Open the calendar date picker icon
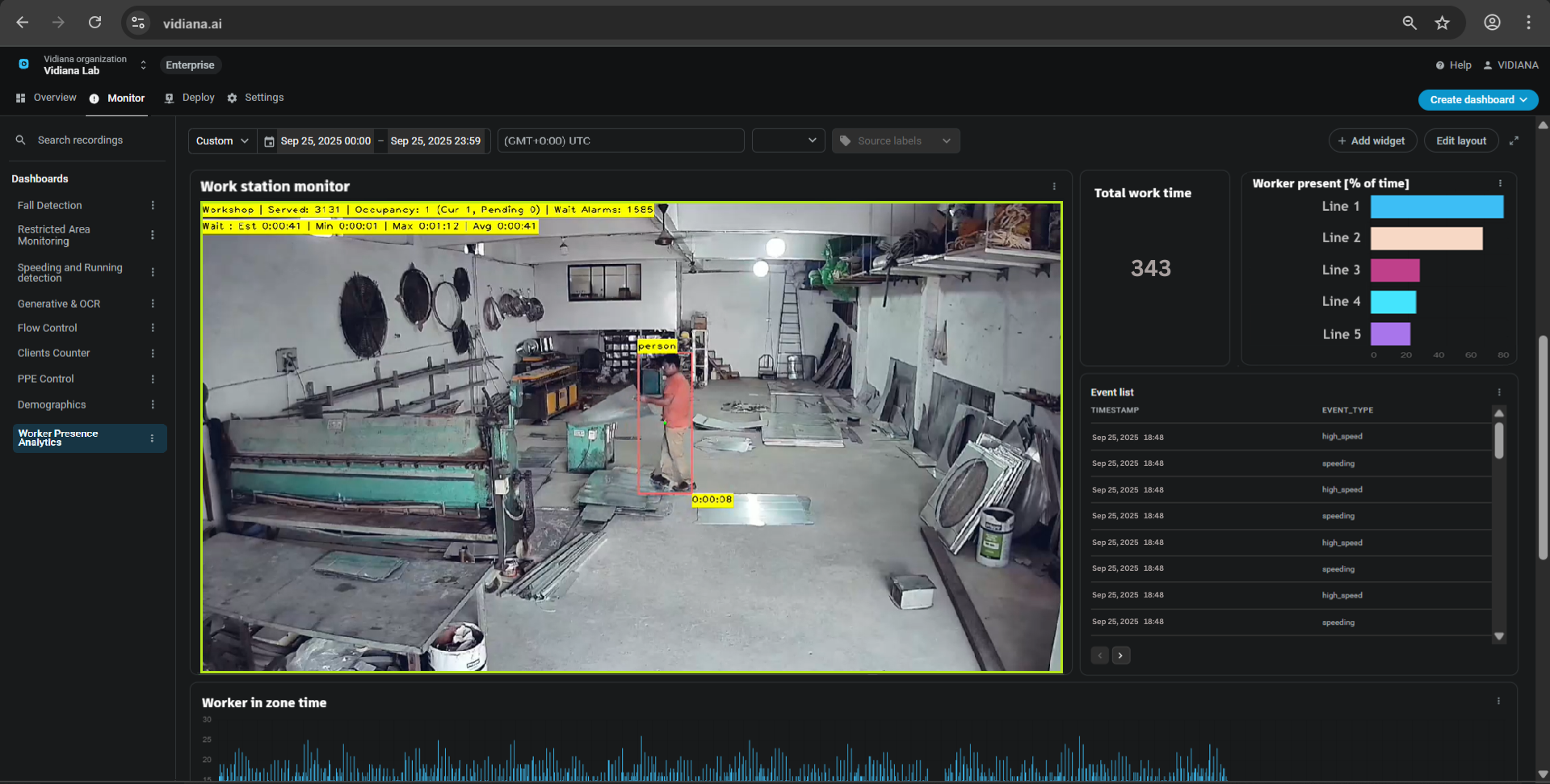This screenshot has width=1550, height=784. [x=268, y=140]
